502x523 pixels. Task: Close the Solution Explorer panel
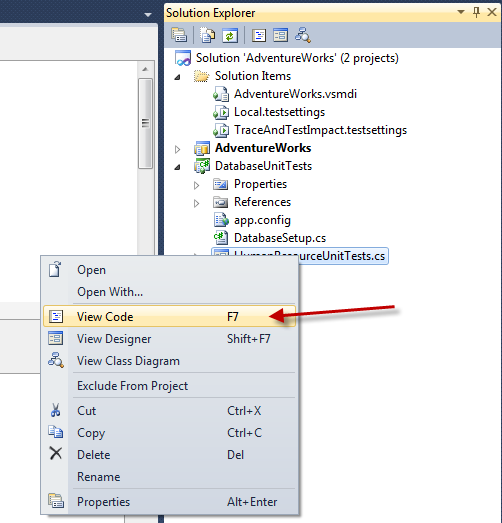coord(492,12)
